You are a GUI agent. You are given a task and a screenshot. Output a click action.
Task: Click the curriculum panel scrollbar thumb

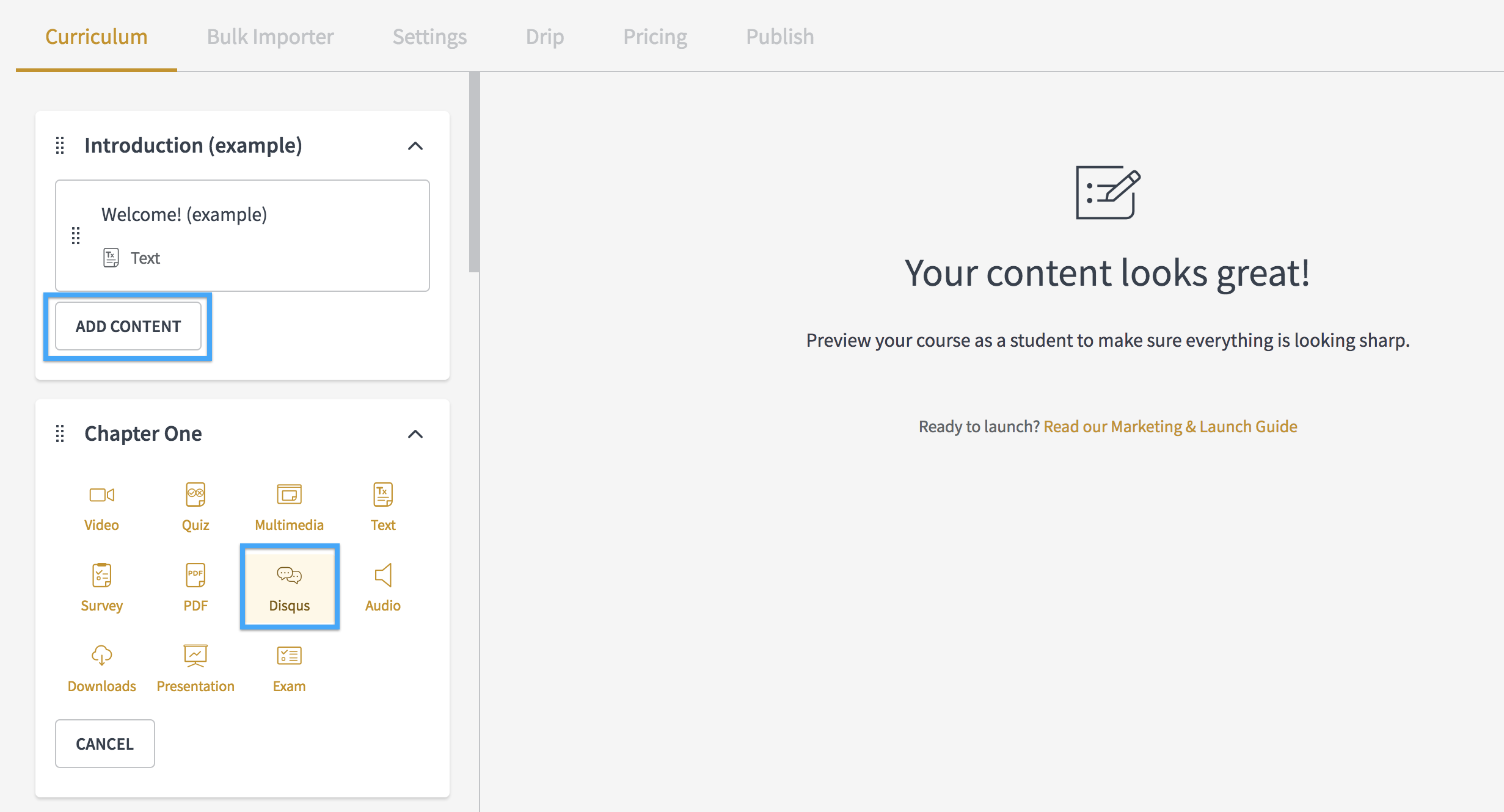tap(474, 172)
